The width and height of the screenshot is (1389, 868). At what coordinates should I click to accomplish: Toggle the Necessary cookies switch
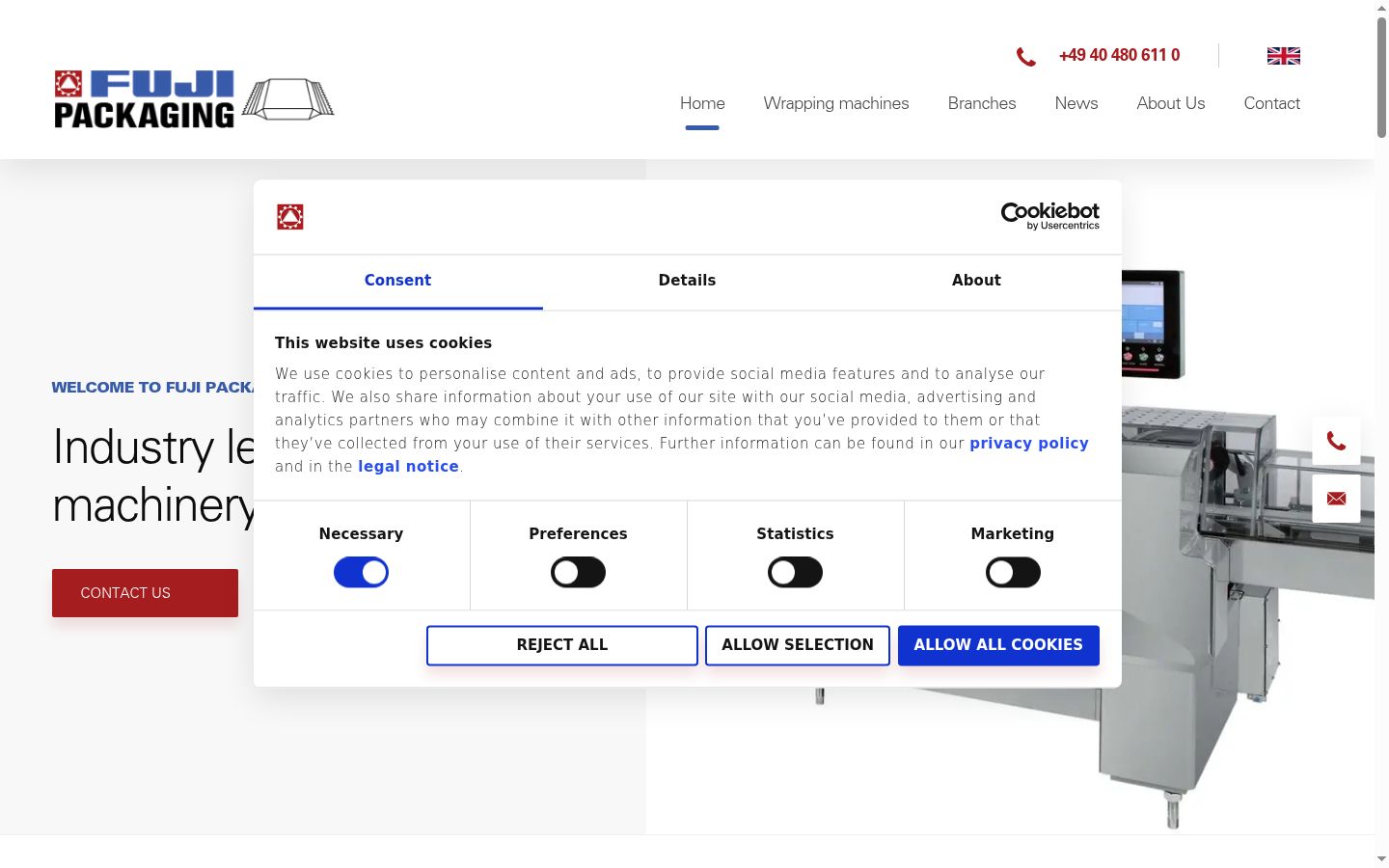coord(361,573)
